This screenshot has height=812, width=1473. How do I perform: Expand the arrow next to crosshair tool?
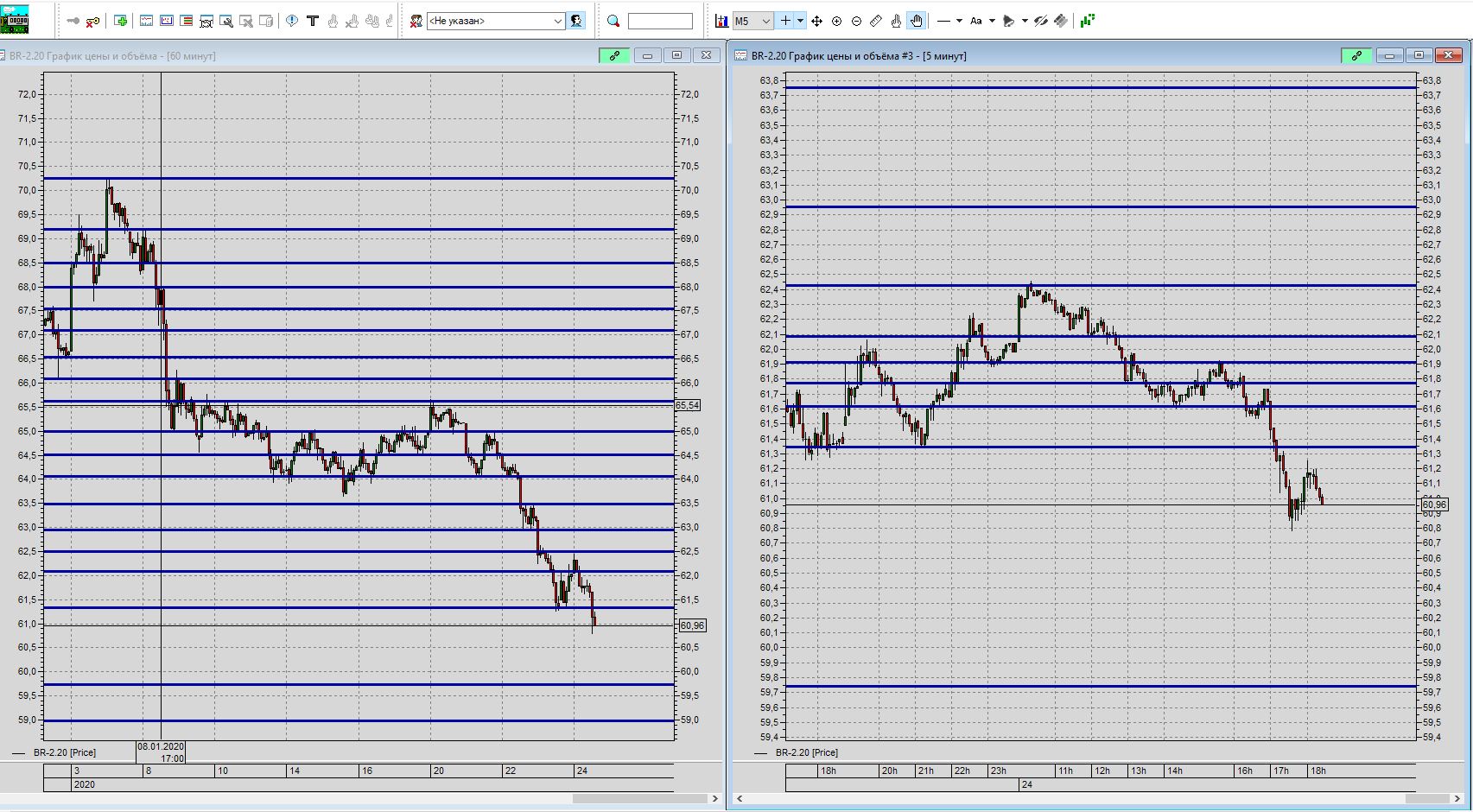[801, 21]
